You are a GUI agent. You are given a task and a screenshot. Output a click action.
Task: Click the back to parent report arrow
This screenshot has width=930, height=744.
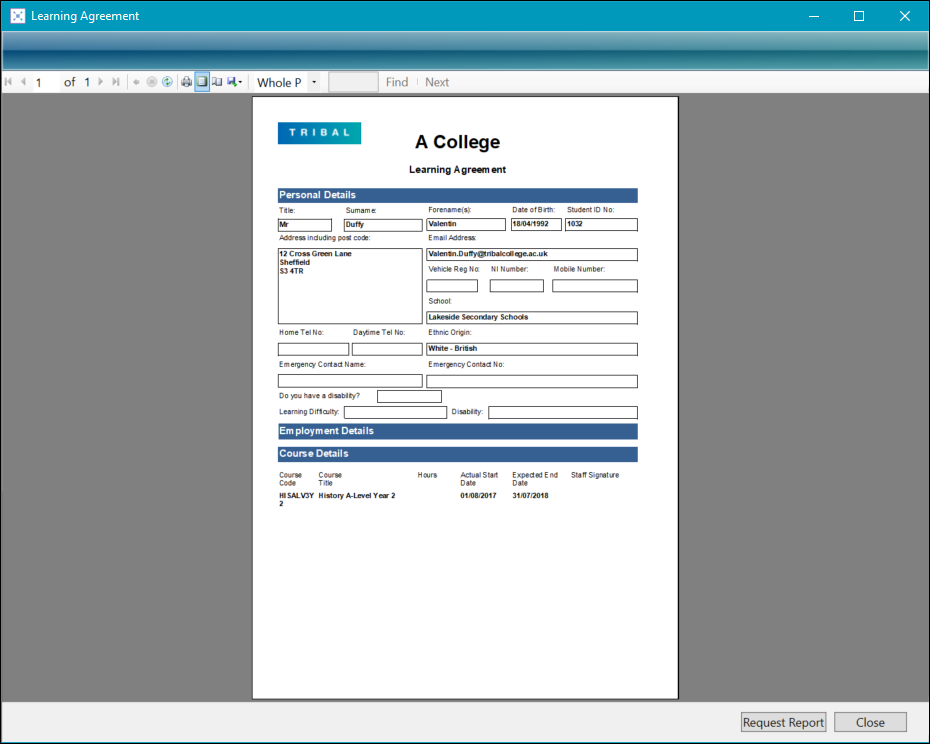[137, 82]
